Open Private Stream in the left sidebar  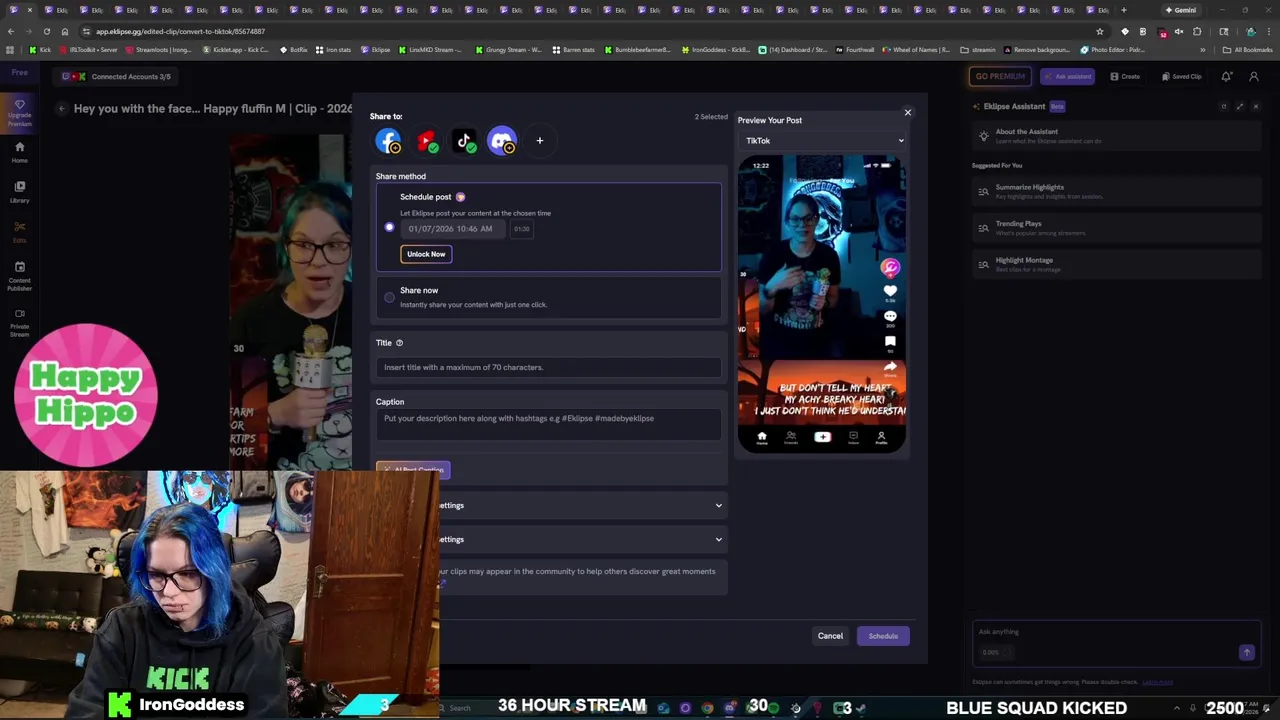click(x=19, y=322)
